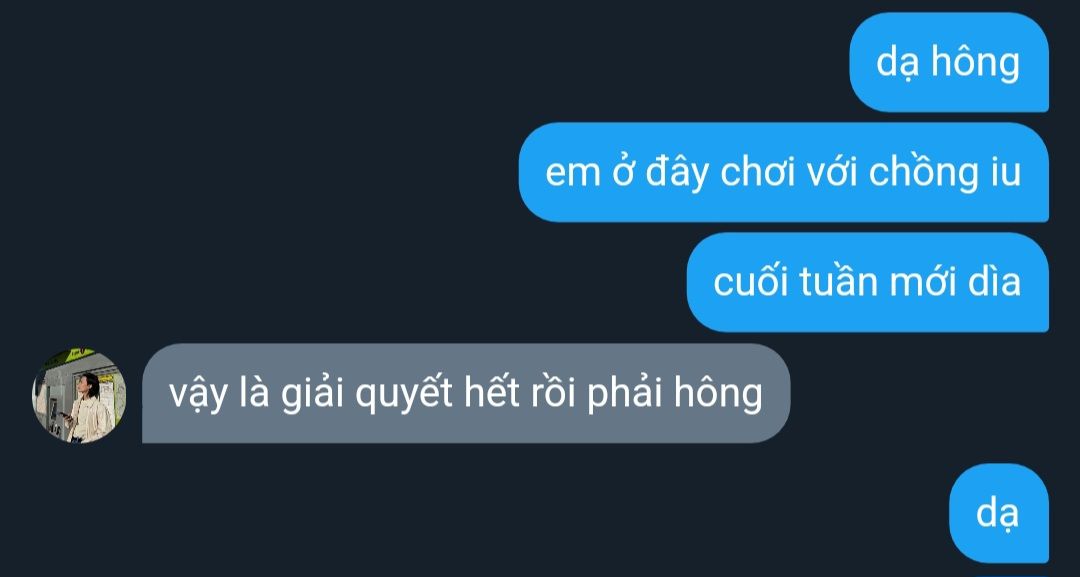Tap the 'em ở đây chơi với chồng iu' message
The image size is (1080, 577).
tap(784, 172)
